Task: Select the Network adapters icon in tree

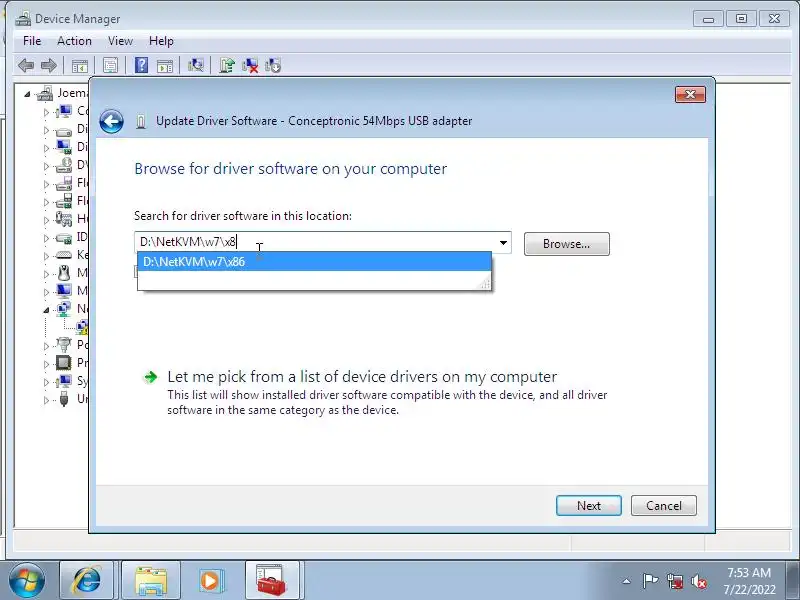Action: [64, 309]
